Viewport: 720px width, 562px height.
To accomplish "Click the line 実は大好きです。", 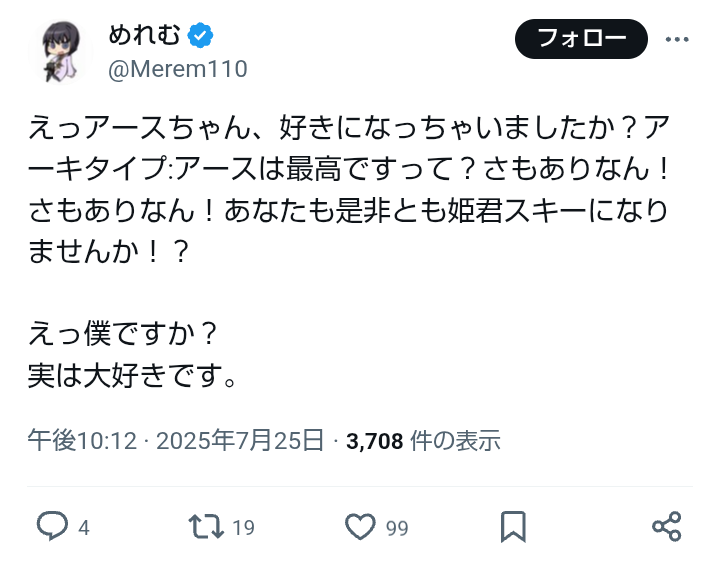I will [x=132, y=377].
